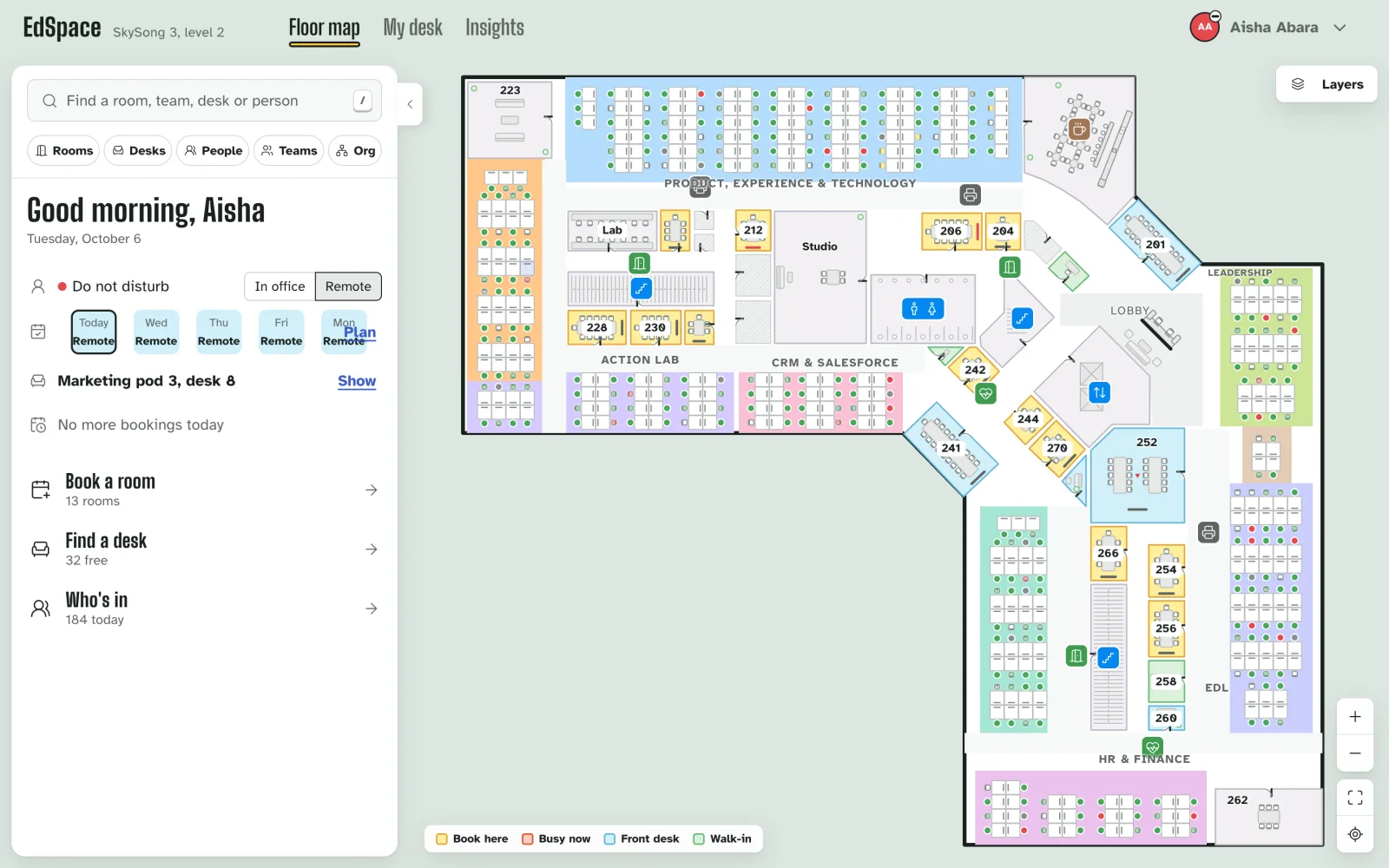This screenshot has width=1389, height=868.
Task: Expand Who's in section
Action: tap(205, 608)
